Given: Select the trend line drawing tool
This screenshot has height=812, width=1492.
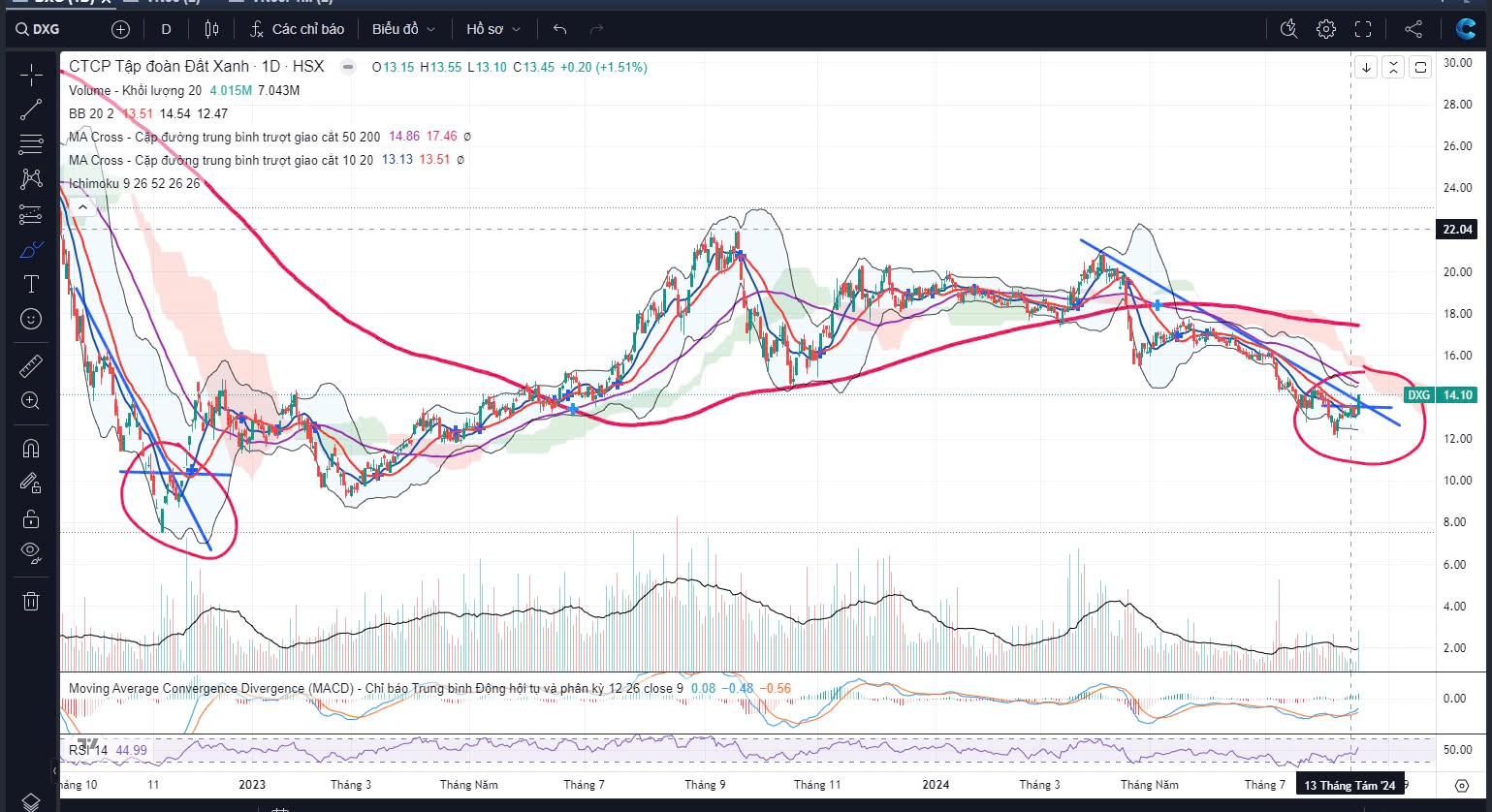Looking at the screenshot, I should click(31, 109).
